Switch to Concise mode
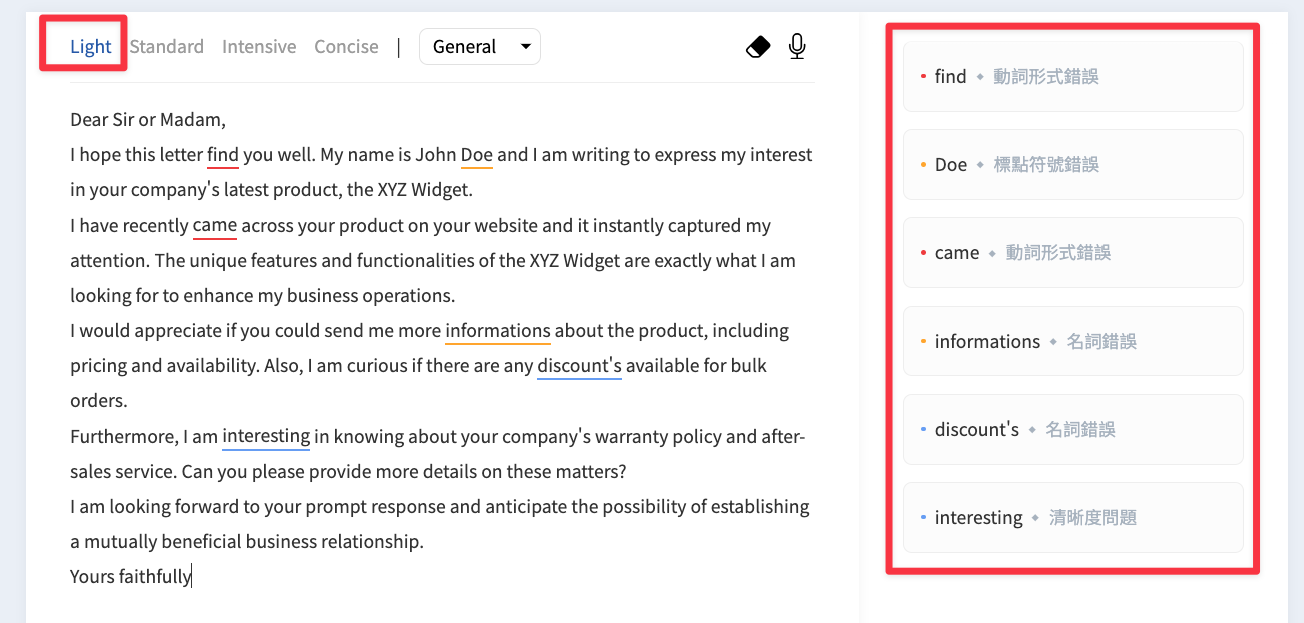The height and width of the screenshot is (623, 1304). point(346,46)
